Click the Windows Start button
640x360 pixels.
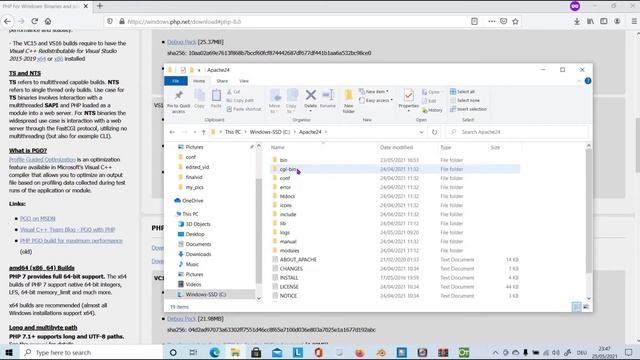pos(9,352)
